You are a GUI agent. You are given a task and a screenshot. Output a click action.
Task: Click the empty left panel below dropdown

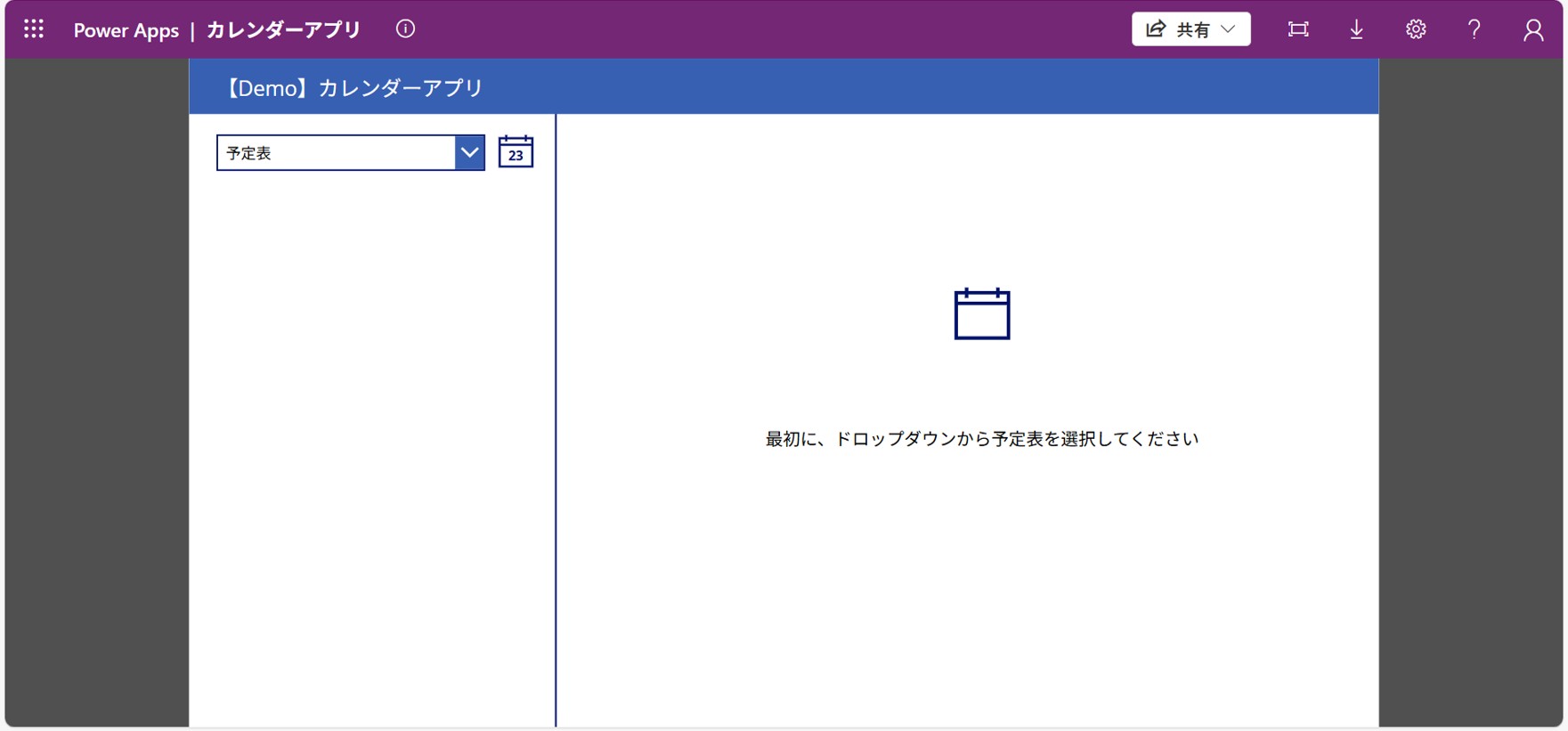[x=372, y=445]
